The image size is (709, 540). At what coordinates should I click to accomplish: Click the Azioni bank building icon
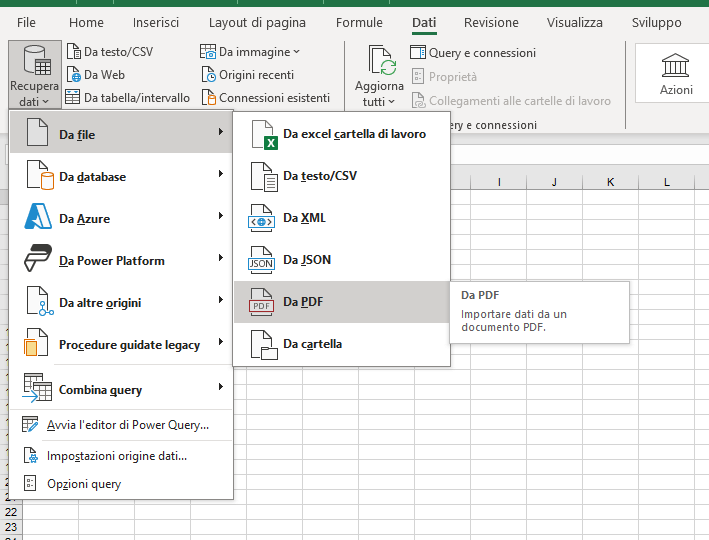pos(676,66)
